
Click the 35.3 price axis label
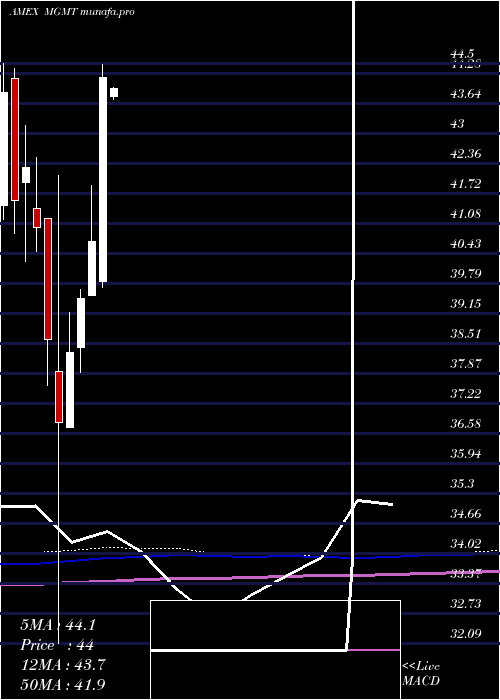point(462,483)
